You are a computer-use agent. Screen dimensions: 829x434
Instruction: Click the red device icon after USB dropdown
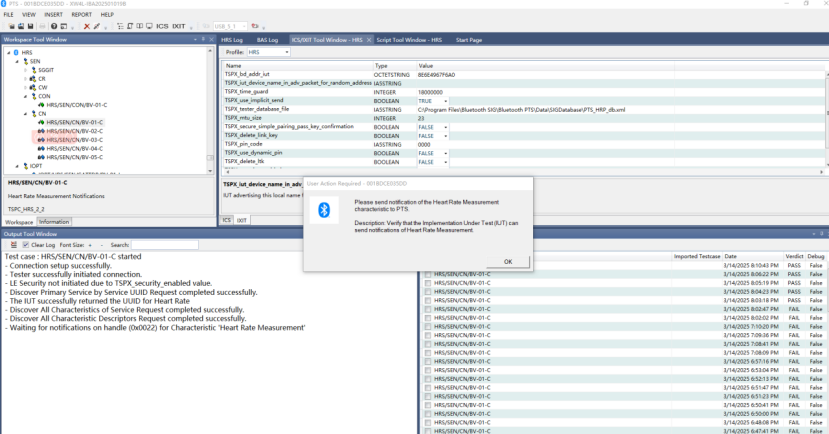[255, 26]
